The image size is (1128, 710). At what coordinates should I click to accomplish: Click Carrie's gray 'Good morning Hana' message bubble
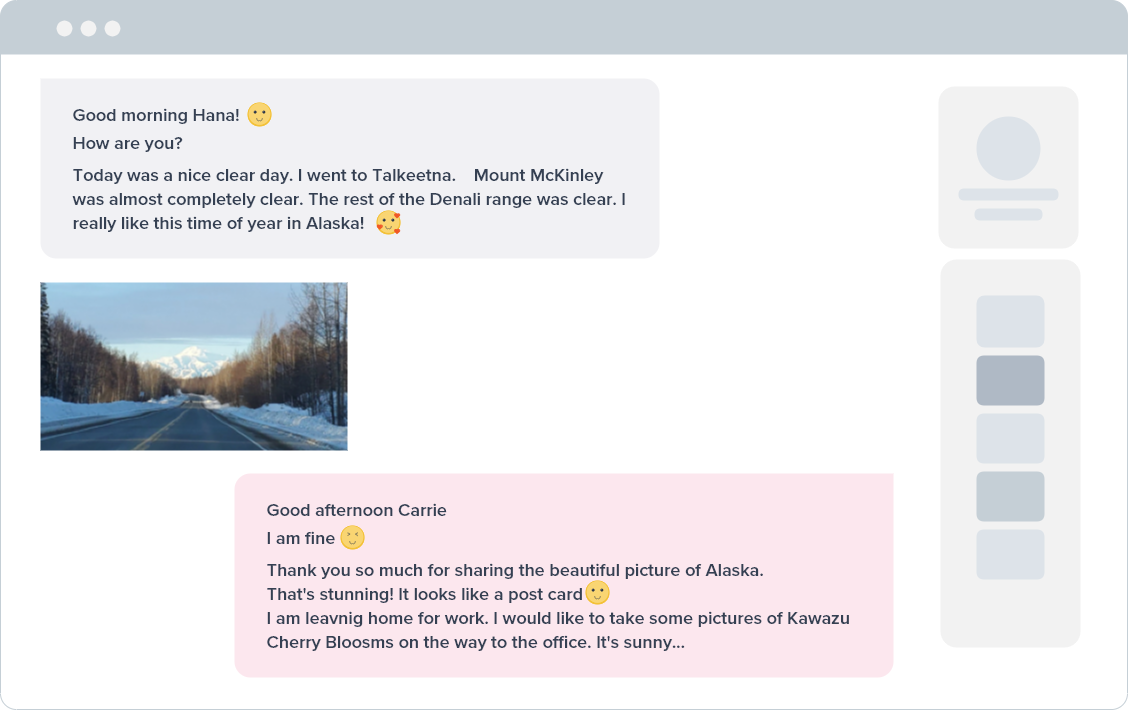(x=350, y=168)
